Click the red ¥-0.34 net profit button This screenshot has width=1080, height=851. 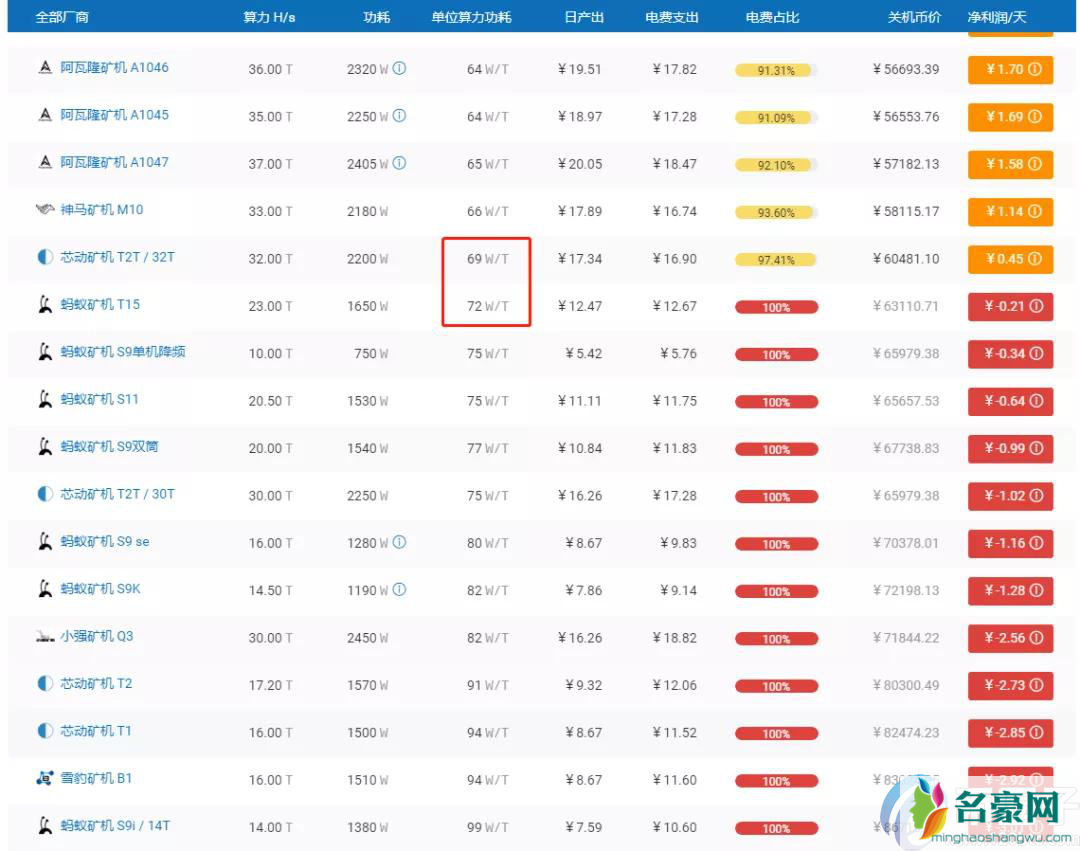pyautogui.click(x=1010, y=353)
